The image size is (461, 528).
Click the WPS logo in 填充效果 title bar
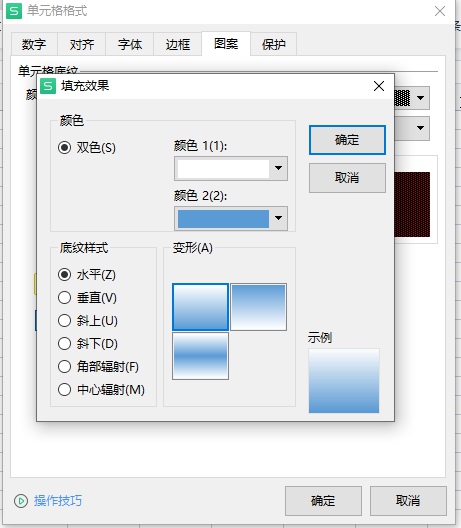tap(48, 86)
